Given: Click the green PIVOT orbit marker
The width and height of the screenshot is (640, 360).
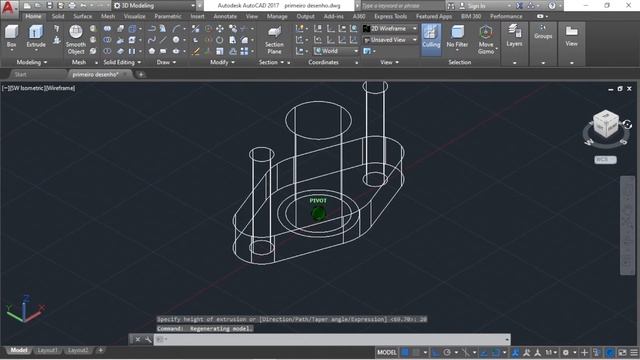Looking at the screenshot, I should (318, 213).
